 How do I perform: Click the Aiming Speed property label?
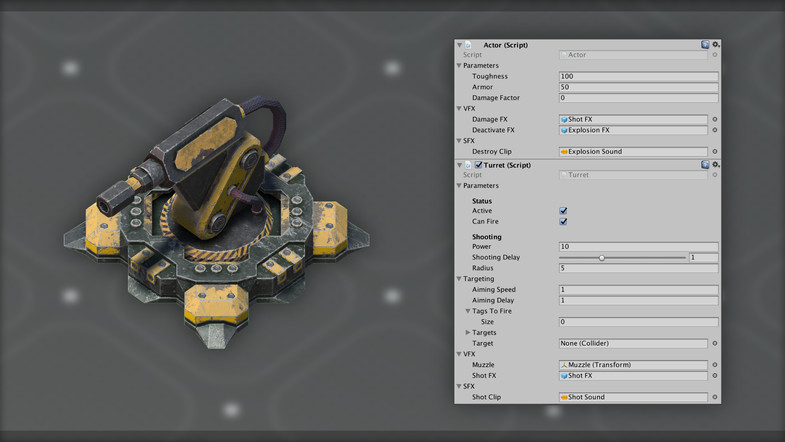pyautogui.click(x=494, y=289)
